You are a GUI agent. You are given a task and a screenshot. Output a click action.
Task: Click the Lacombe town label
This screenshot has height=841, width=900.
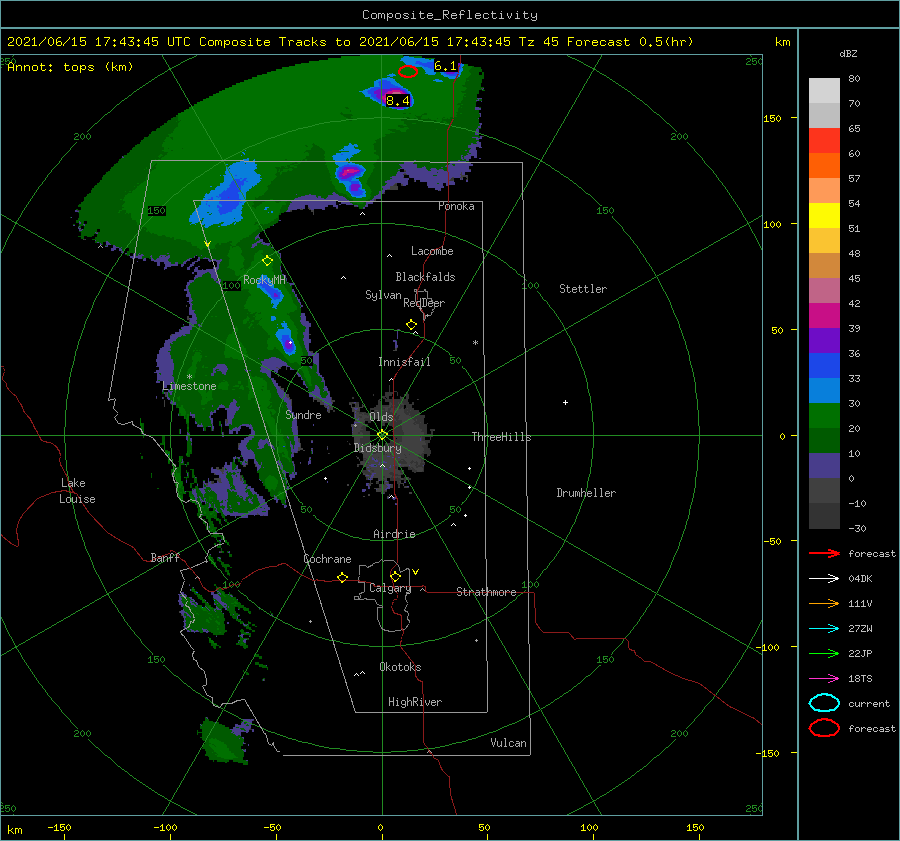432,251
